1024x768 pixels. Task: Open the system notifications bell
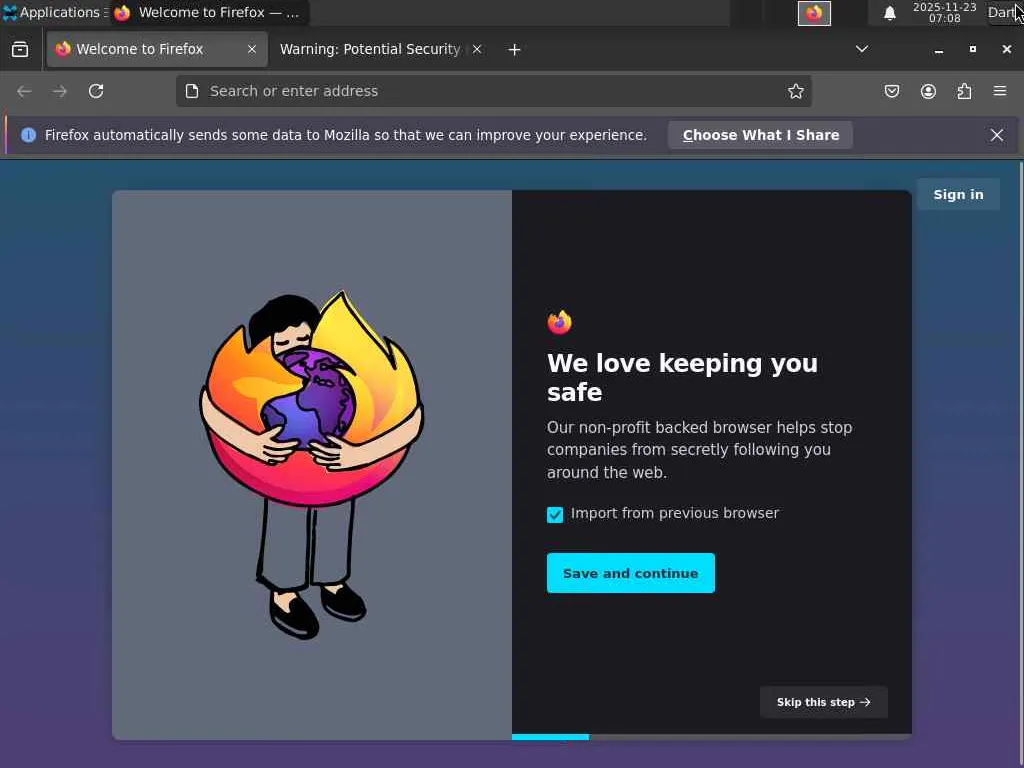click(889, 13)
